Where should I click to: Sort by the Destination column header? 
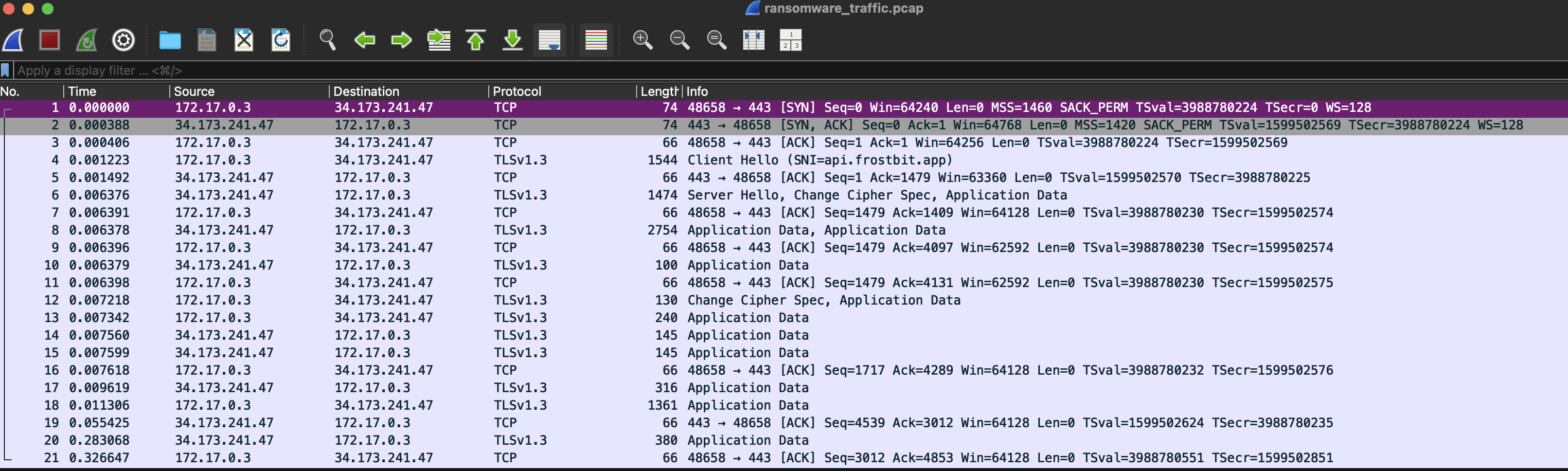pyautogui.click(x=408, y=91)
